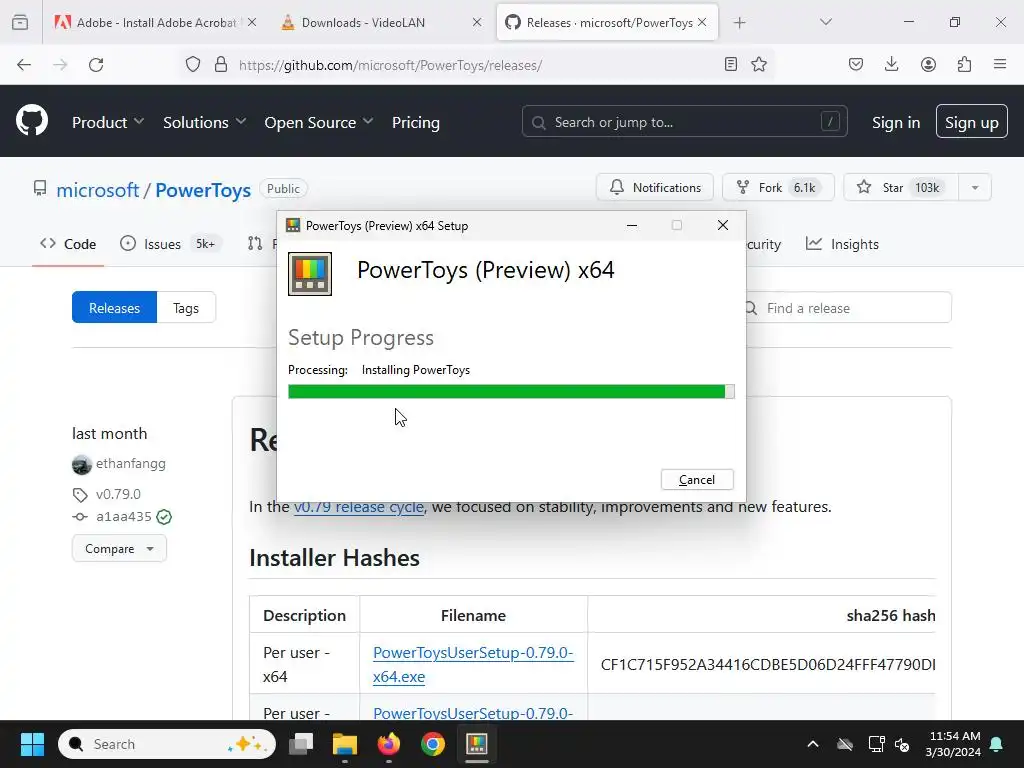Click the Fork button
This screenshot has width=1024, height=768.
[778, 187]
